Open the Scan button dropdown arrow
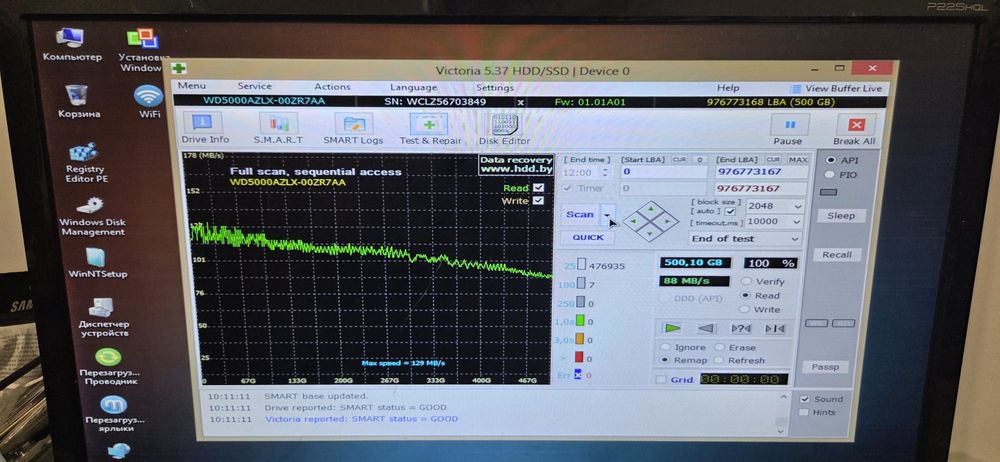 [607, 215]
